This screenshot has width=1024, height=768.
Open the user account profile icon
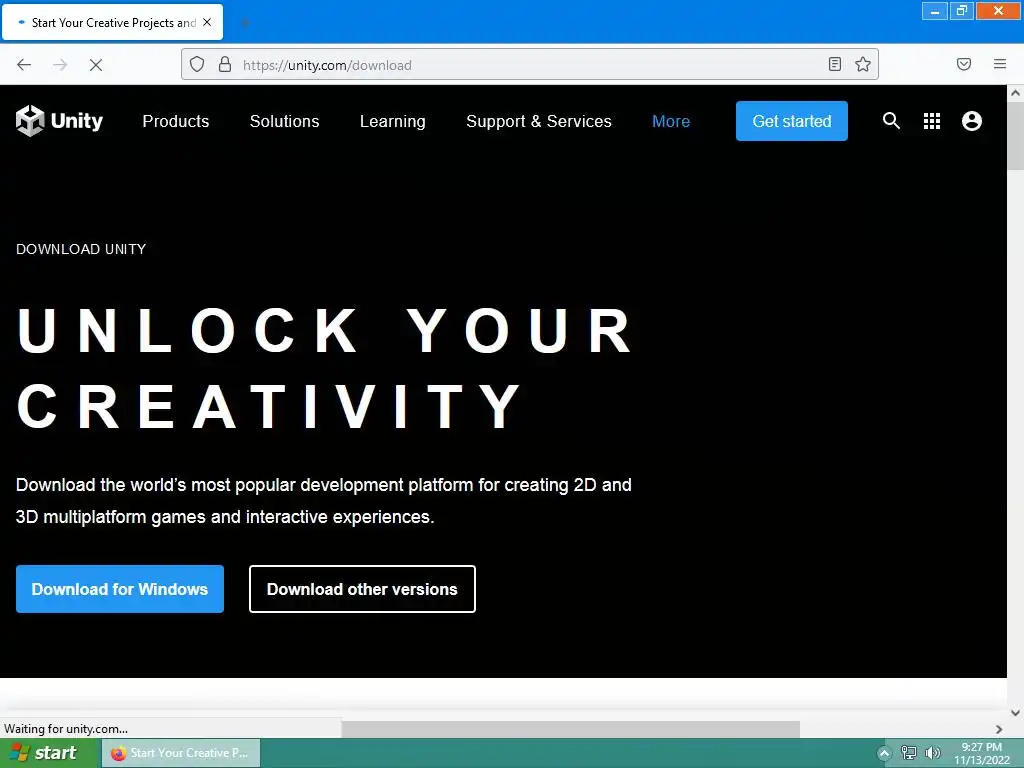pyautogui.click(x=972, y=121)
